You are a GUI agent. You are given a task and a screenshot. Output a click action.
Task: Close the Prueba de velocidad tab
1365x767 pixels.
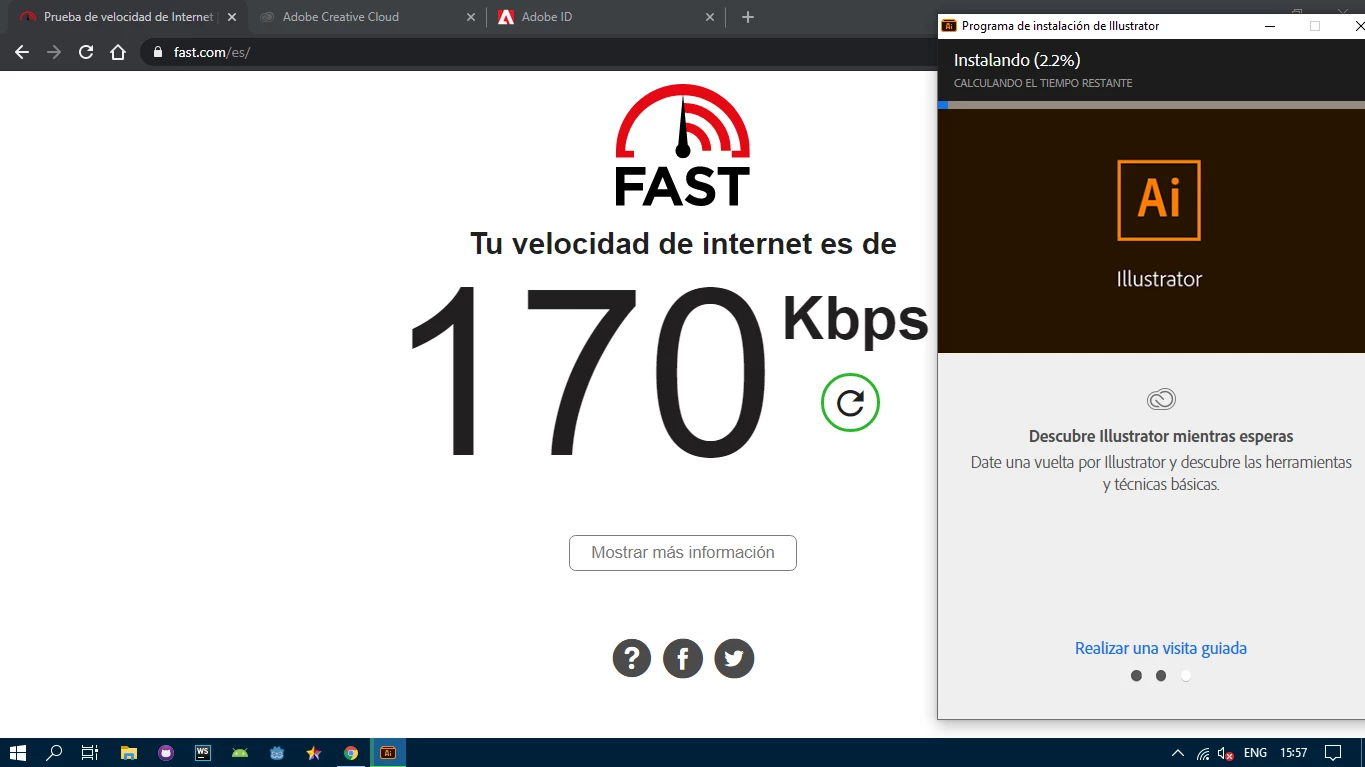(232, 17)
